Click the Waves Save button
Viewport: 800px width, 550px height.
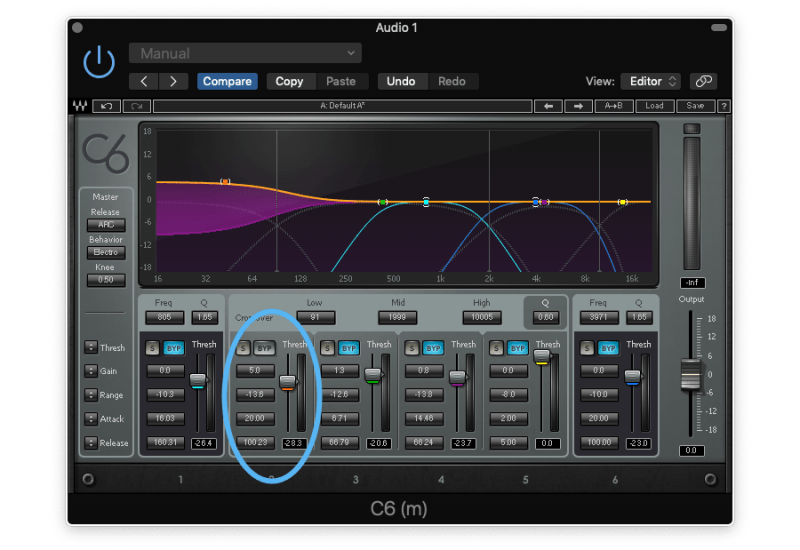[695, 106]
